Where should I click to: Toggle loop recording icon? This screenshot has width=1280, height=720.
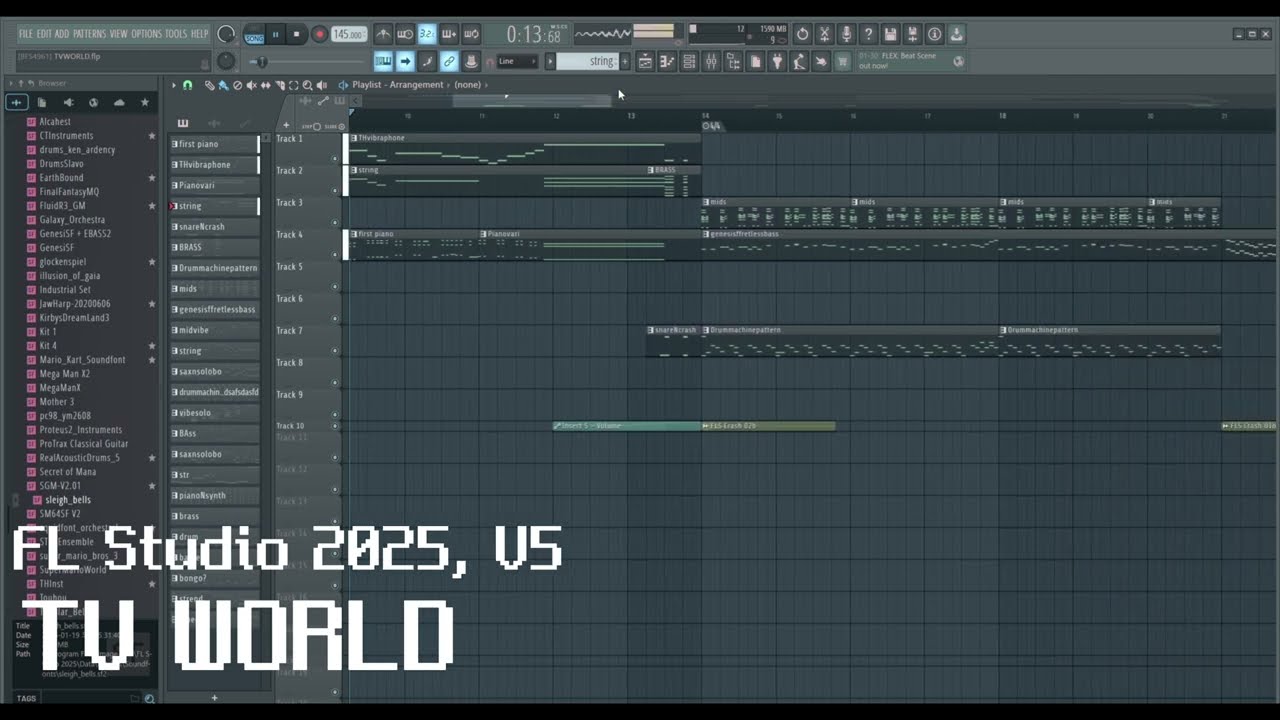pos(471,34)
